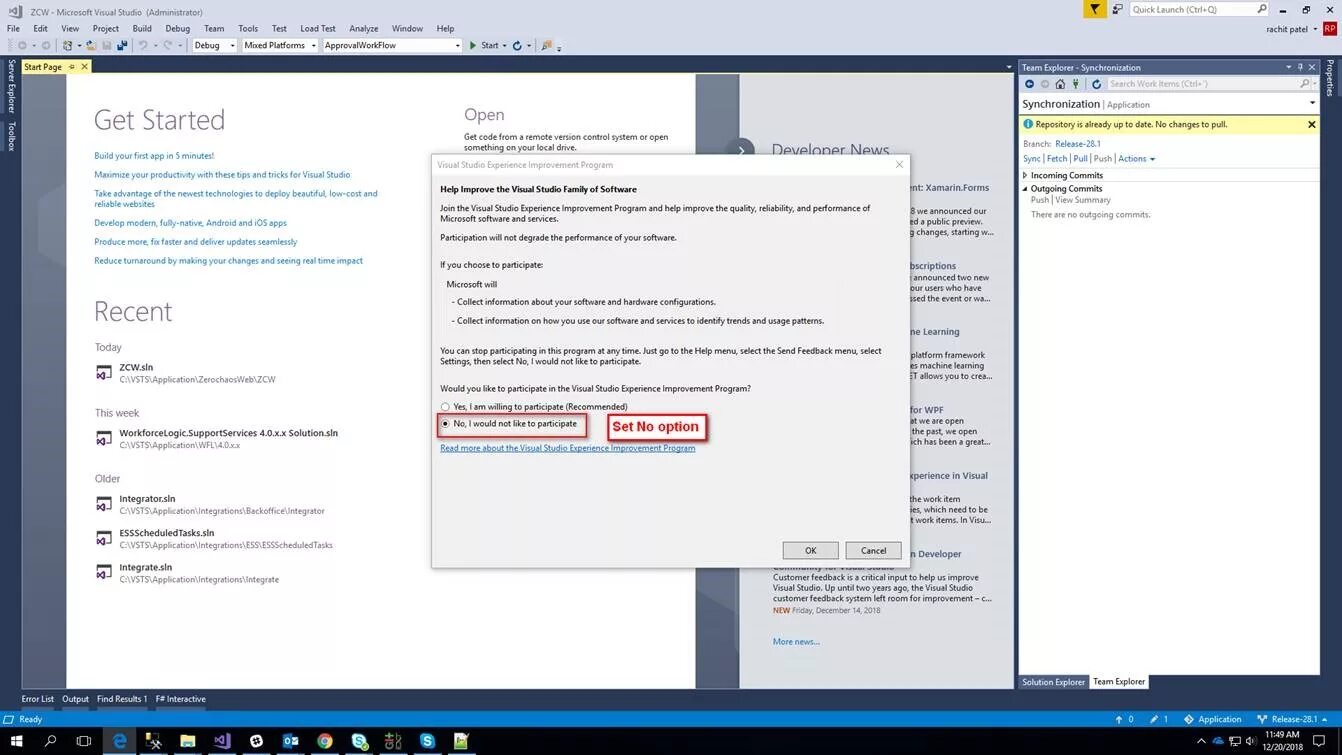Open the Error List tab
Viewport: 1342px width, 755px height.
pos(38,699)
